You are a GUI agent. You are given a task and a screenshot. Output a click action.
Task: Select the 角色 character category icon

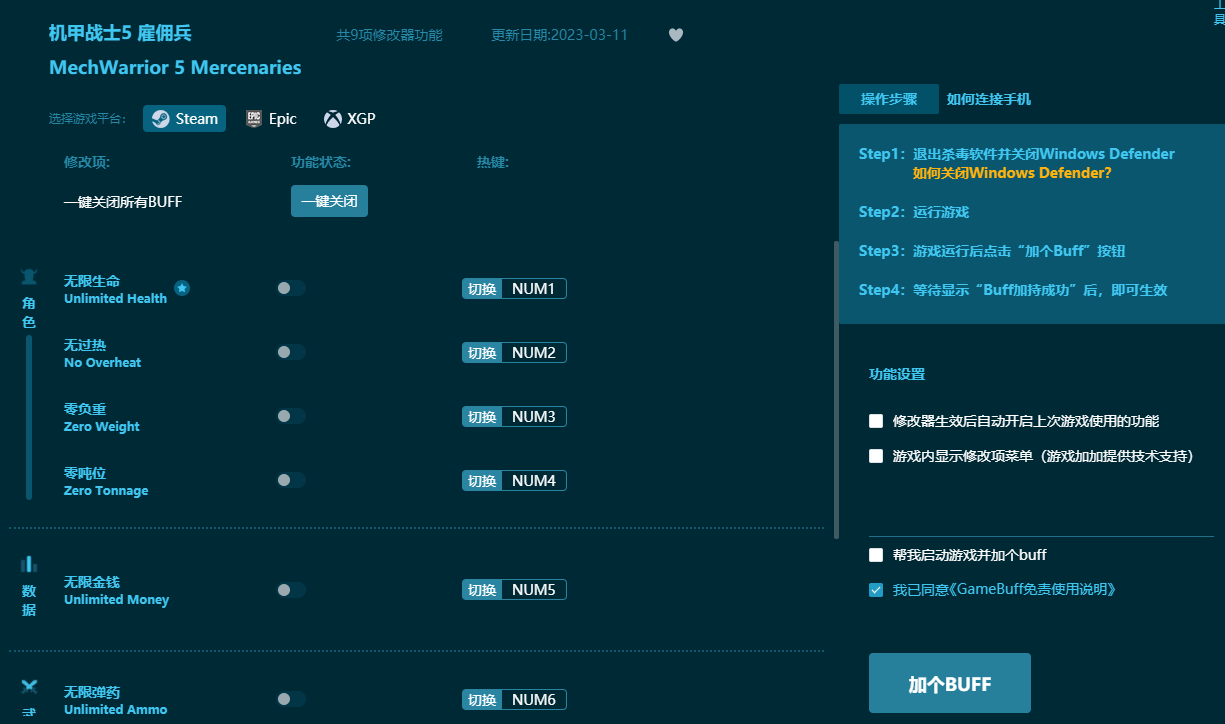tap(29, 276)
